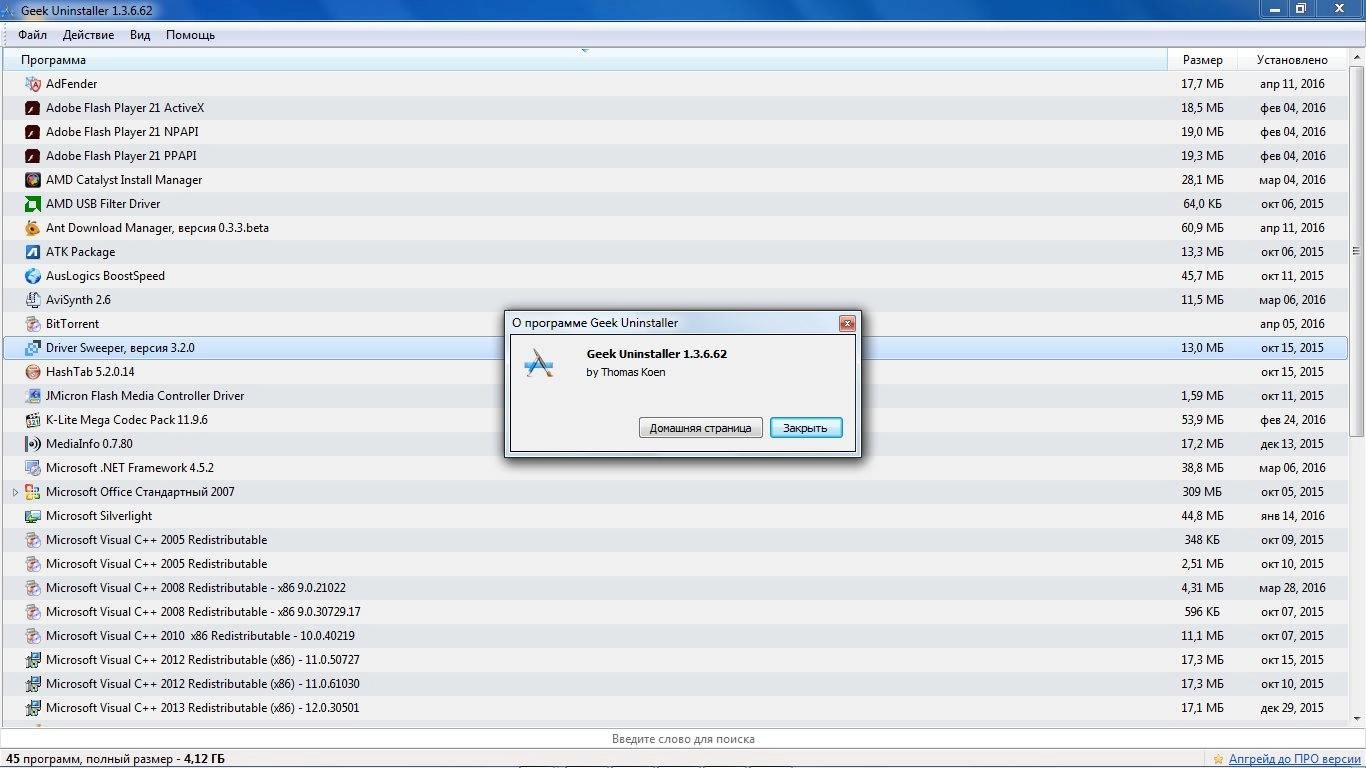
Task: Click the 45,7 МБ size of AusLogics BoostSpeed
Action: pos(1202,276)
